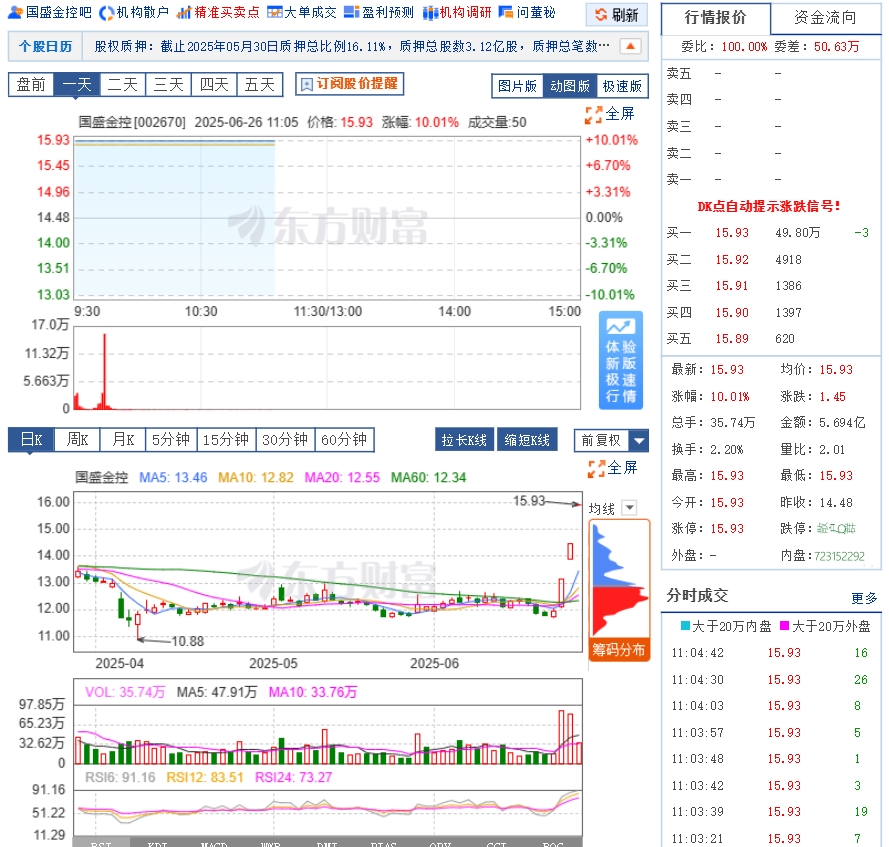The width and height of the screenshot is (889, 847).
Task: Click 金额 5.694亿 value
Action: (x=842, y=423)
